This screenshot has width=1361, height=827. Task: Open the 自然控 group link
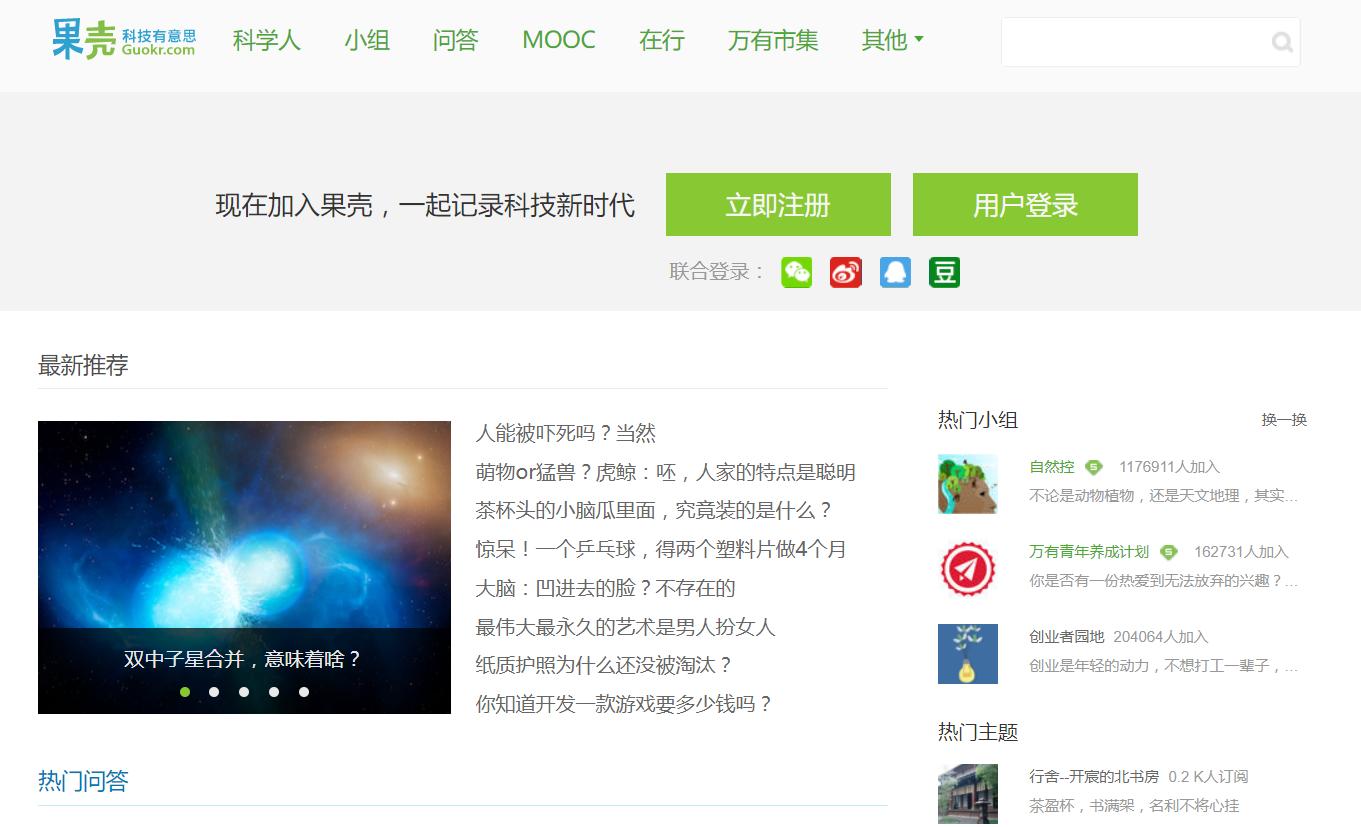(1052, 467)
